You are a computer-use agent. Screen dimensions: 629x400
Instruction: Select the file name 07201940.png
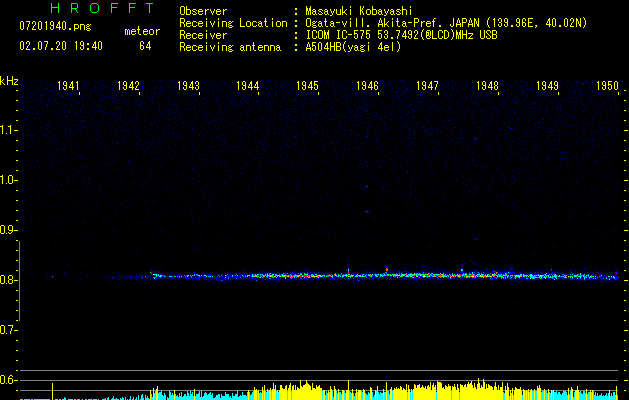tap(55, 27)
